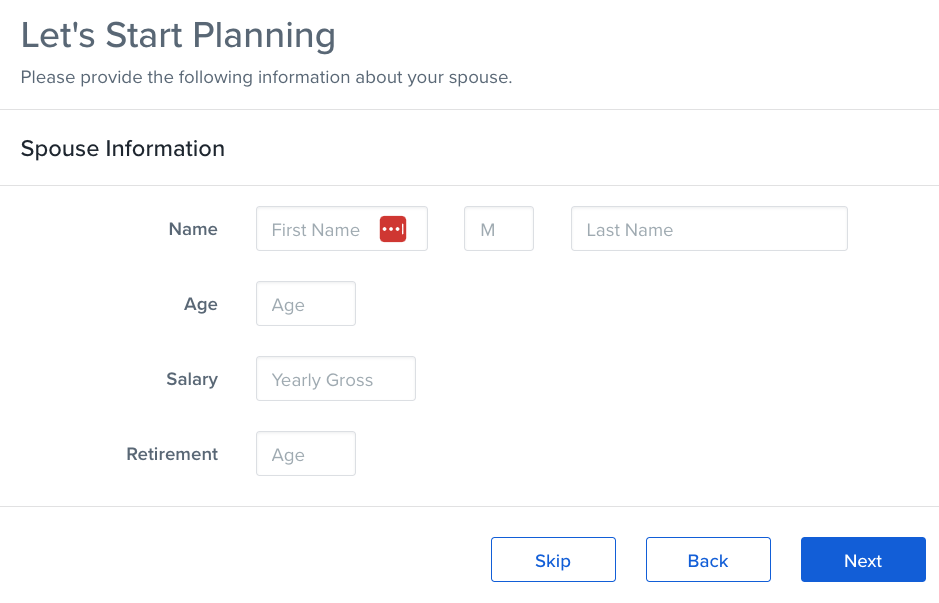Select the spouse Age input box

click(306, 304)
